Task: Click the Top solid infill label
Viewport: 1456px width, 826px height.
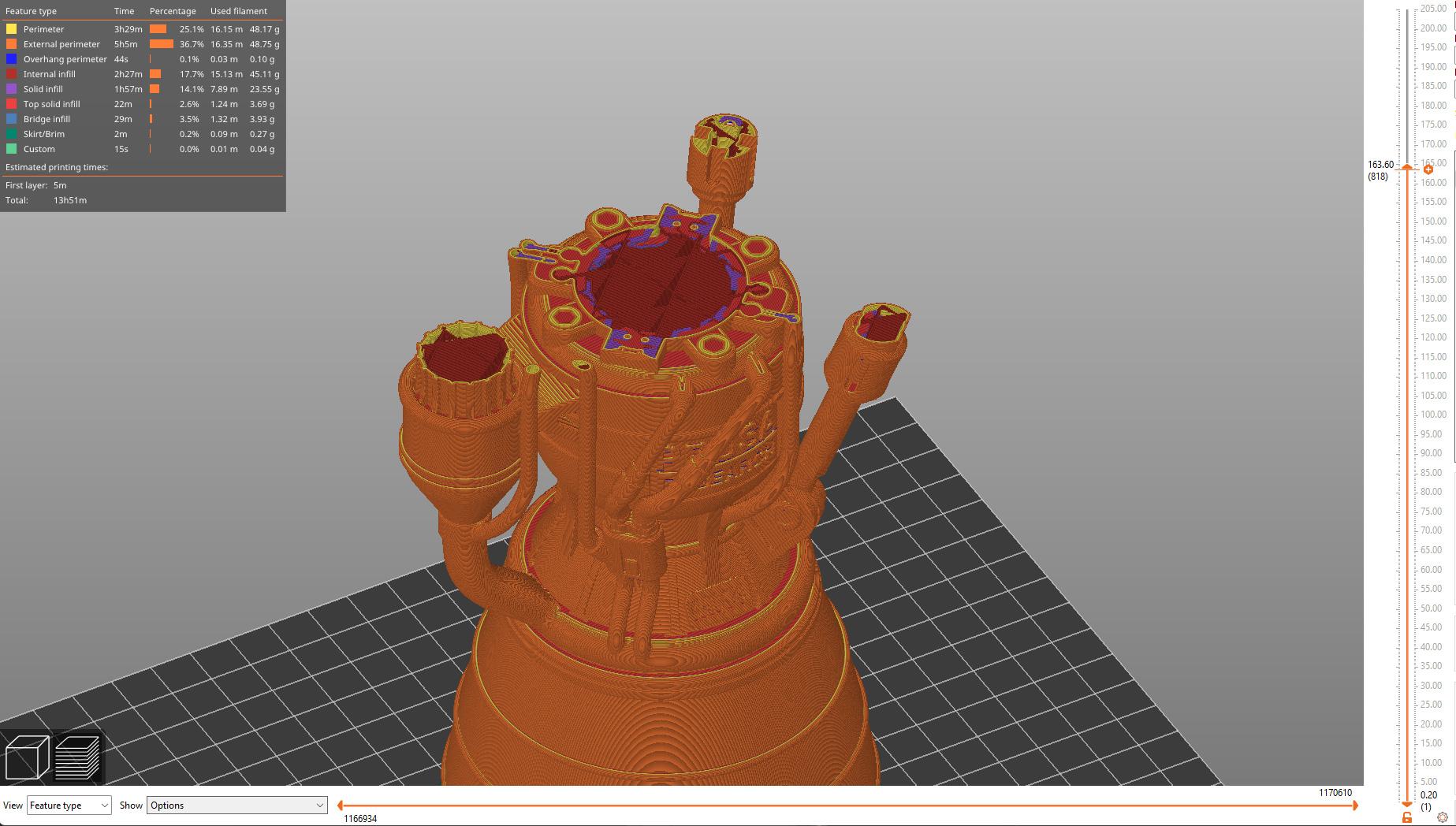Action: click(x=51, y=104)
